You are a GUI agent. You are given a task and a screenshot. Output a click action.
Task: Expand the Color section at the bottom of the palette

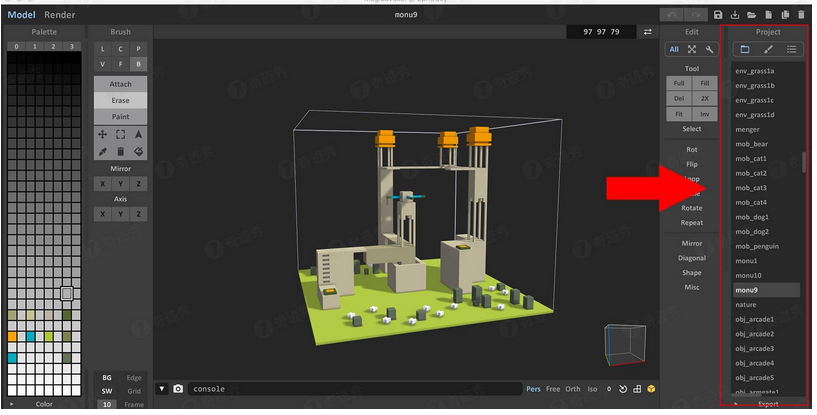coord(44,404)
